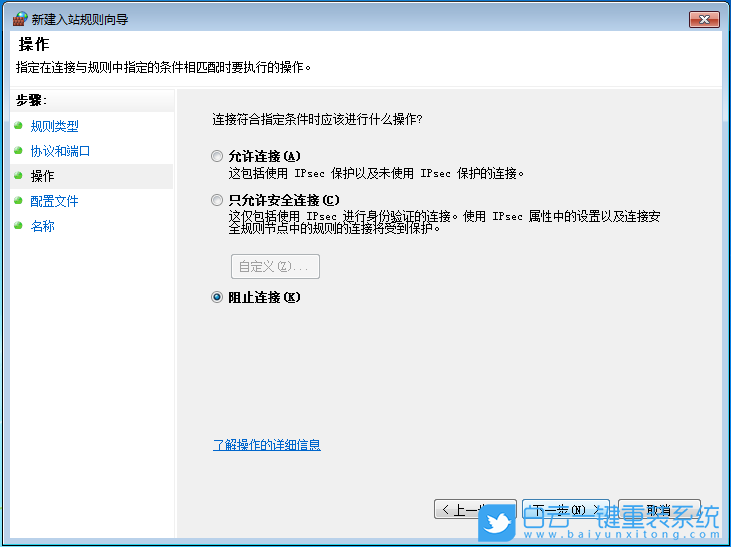Click the 自定义(Z)... button
This screenshot has height=547, width=731.
pos(276,266)
